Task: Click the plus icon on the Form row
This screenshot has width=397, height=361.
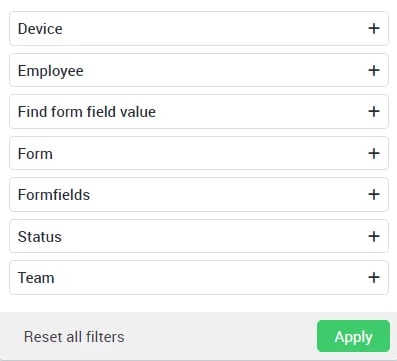Action: pos(374,153)
